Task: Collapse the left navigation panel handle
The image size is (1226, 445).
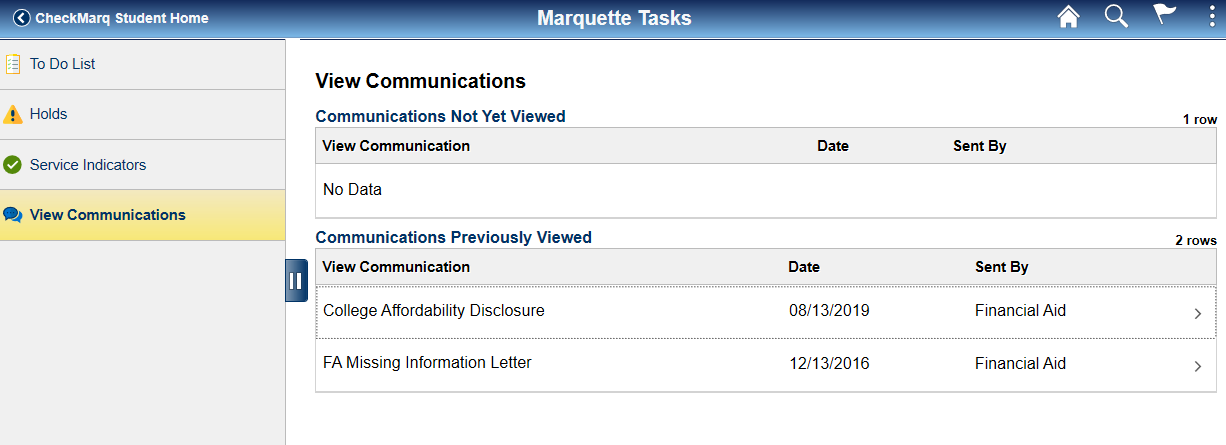Action: pyautogui.click(x=295, y=281)
